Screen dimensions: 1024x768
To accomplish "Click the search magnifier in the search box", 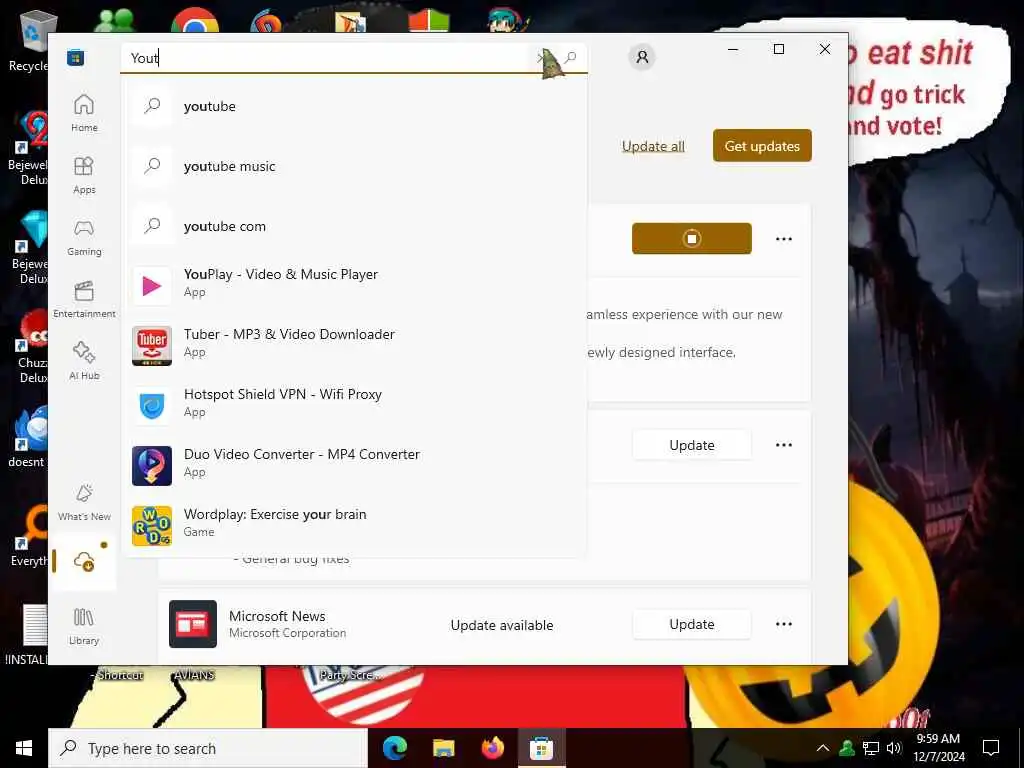I will 571,57.
